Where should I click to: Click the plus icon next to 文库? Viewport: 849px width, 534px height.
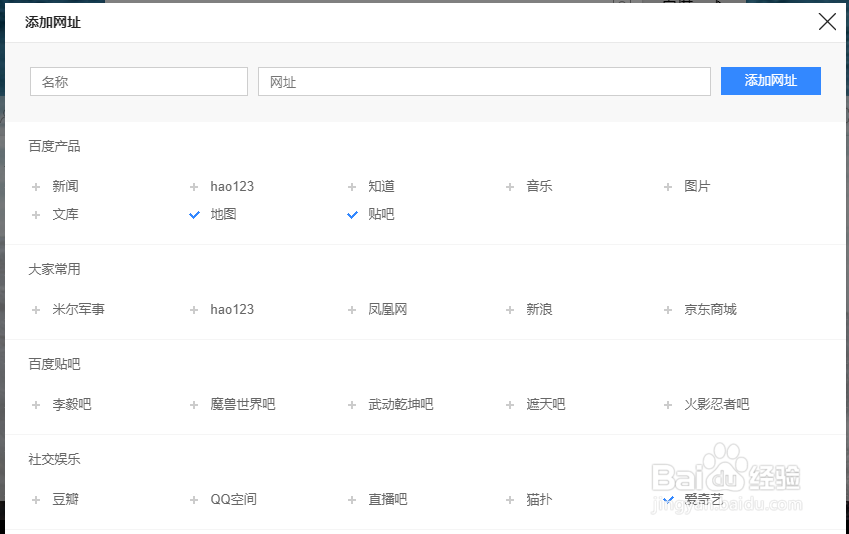pos(36,215)
